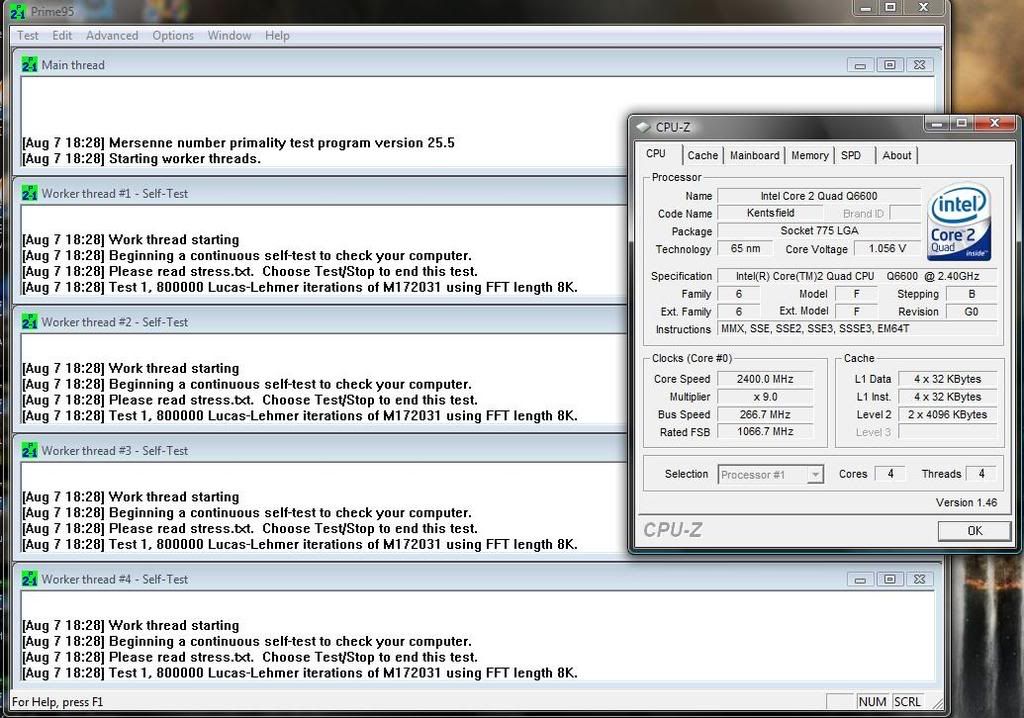Click the Main thread window icon
The image size is (1024, 718).
[29, 65]
